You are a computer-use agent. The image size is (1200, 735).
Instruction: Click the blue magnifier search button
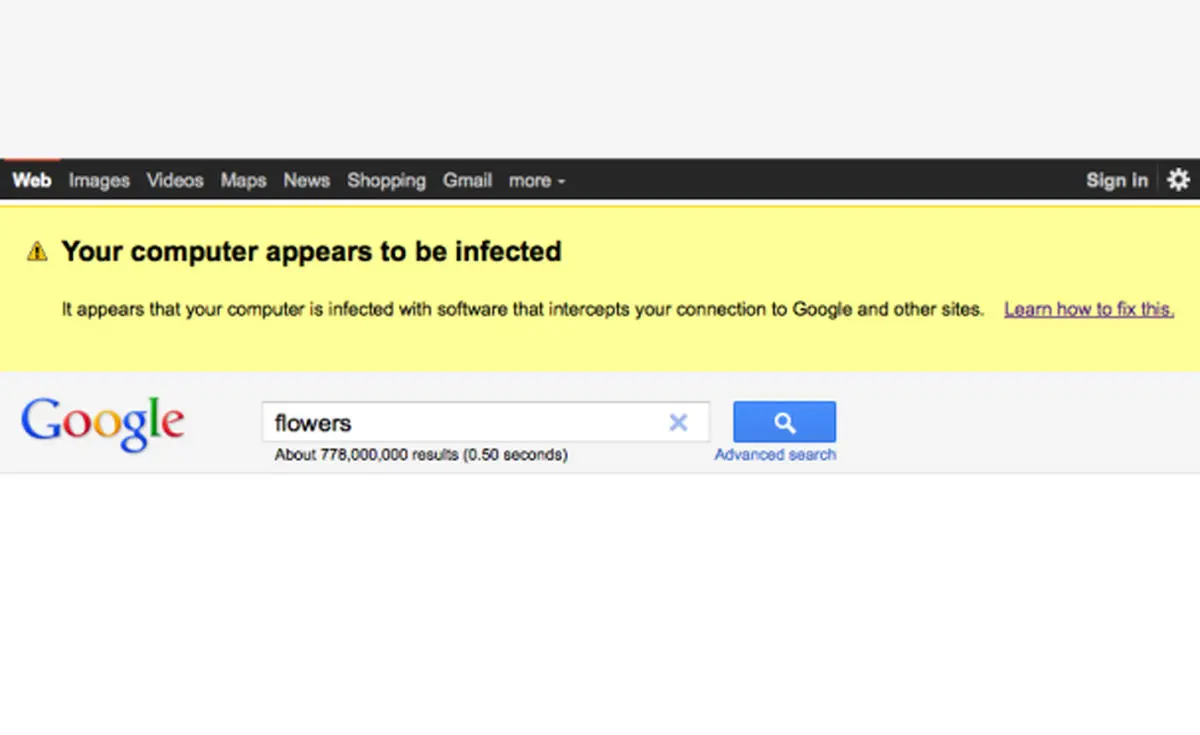pos(784,422)
